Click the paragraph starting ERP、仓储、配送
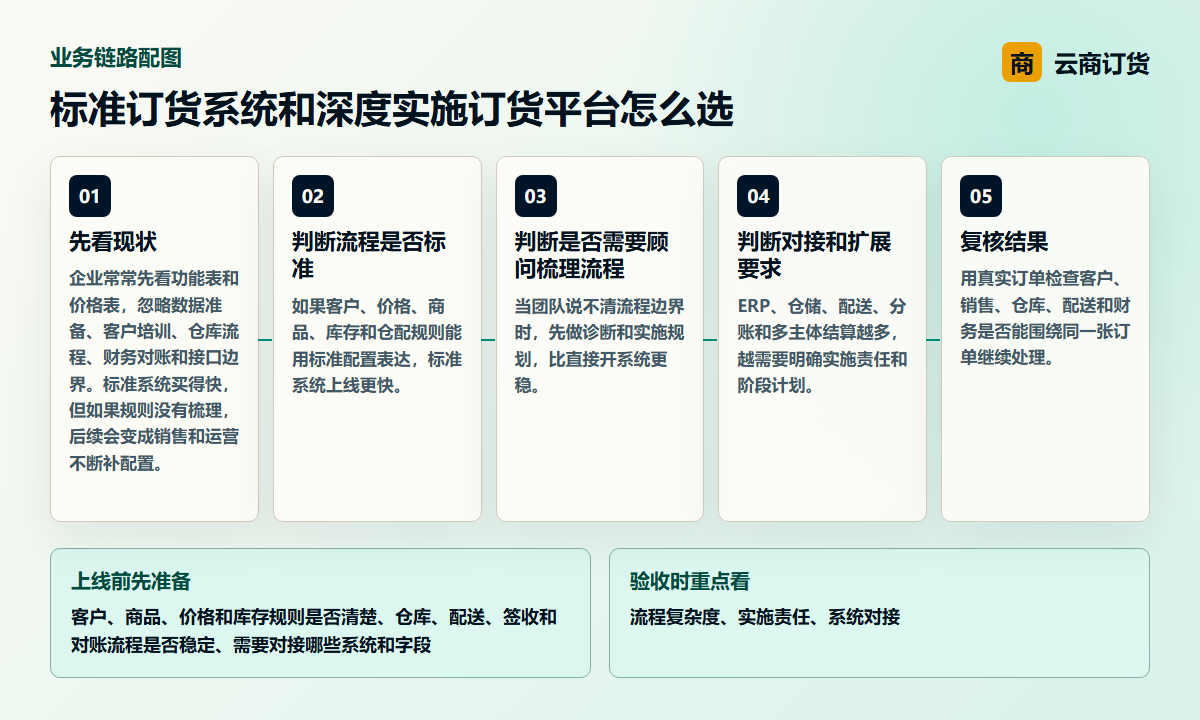 tap(822, 346)
